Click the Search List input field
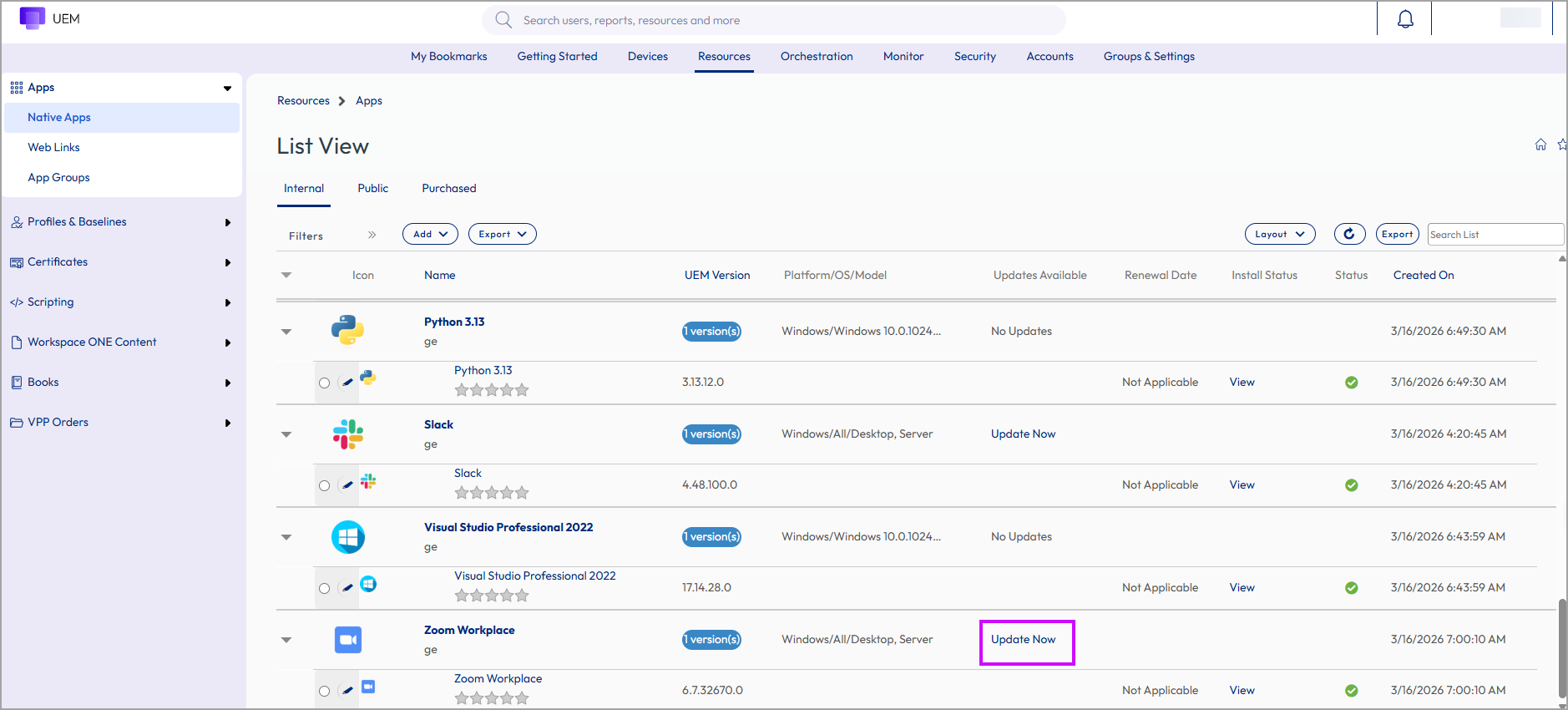The height and width of the screenshot is (710, 1568). [x=1495, y=235]
